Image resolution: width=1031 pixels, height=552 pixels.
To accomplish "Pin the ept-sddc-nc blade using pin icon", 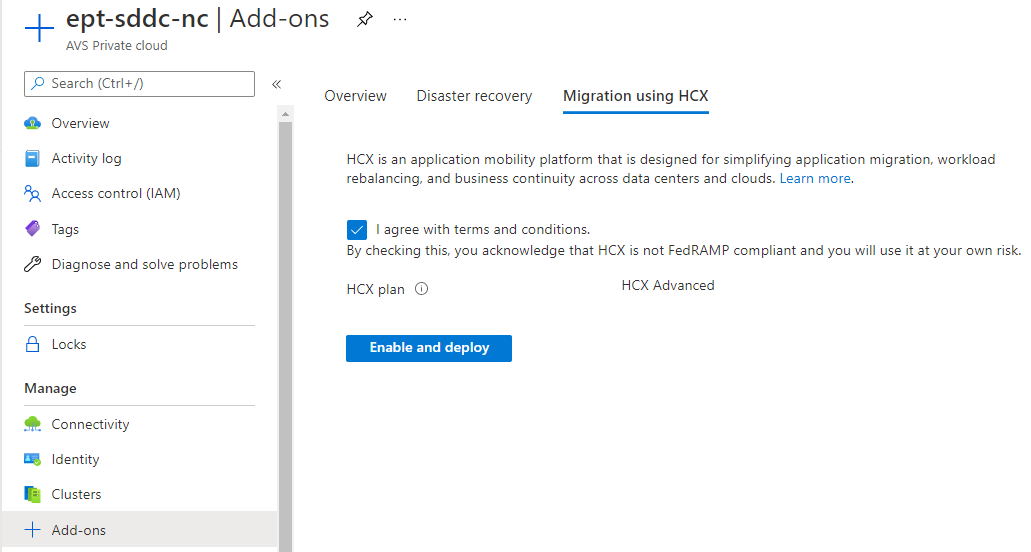I will (365, 20).
